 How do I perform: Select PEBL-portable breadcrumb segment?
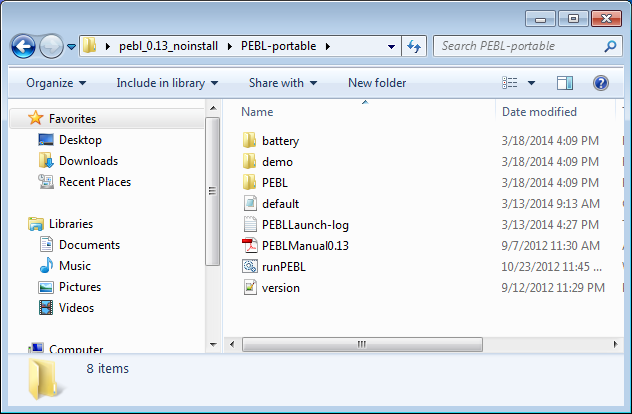click(279, 46)
